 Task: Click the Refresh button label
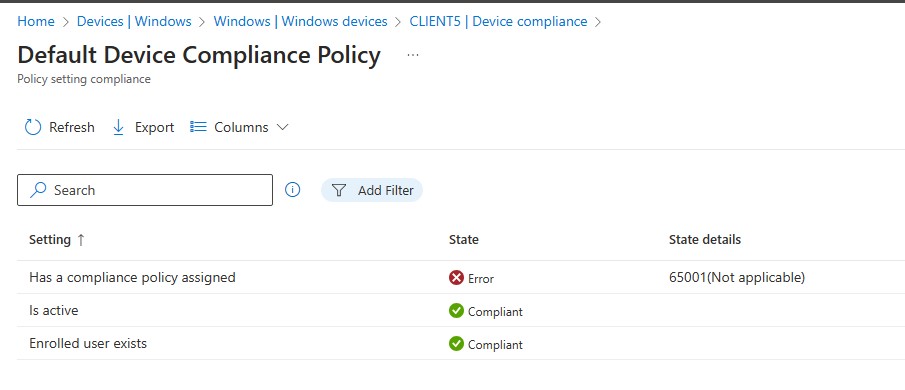coord(72,128)
